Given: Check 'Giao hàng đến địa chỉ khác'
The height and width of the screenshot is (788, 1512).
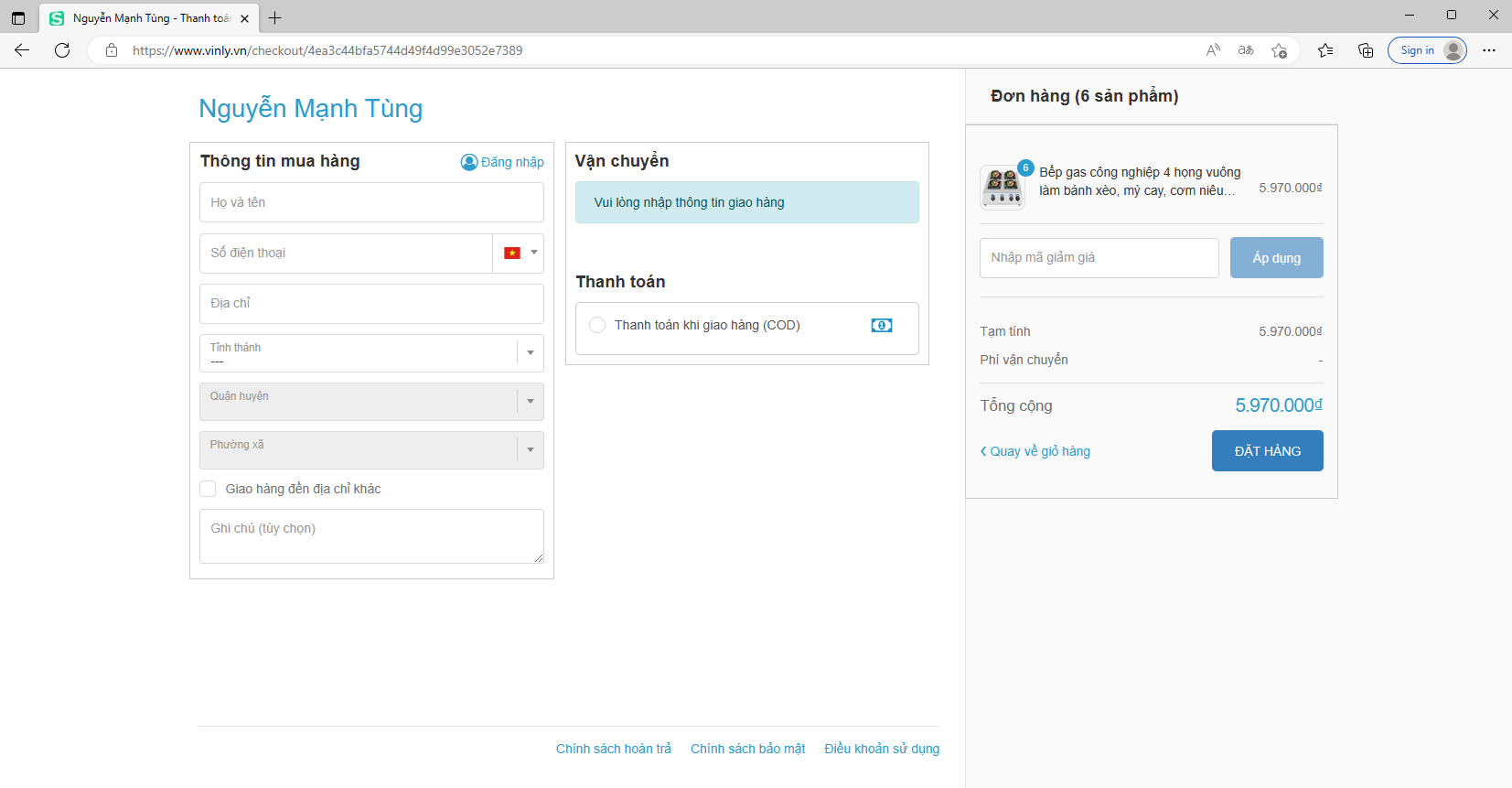Looking at the screenshot, I should tap(209, 489).
